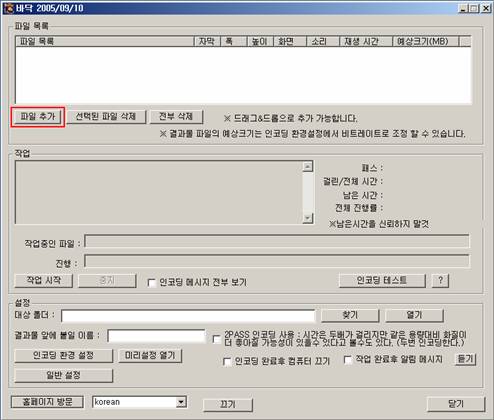Viewport: 494px width, 420px height.
Task: Open 인코딩 테스트 button
Action: (382, 280)
